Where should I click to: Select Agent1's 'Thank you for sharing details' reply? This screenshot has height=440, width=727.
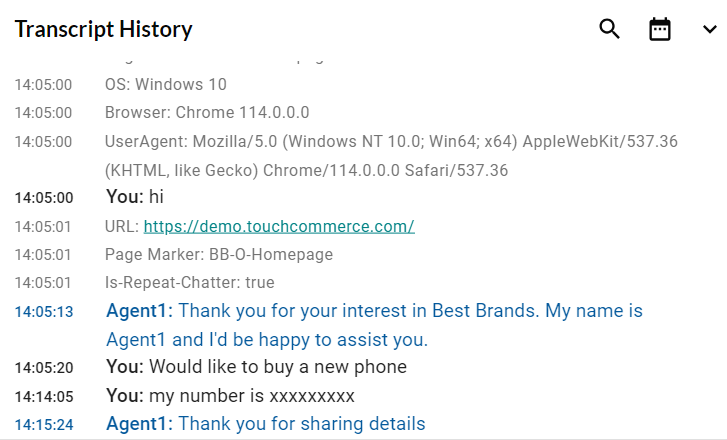[266, 424]
